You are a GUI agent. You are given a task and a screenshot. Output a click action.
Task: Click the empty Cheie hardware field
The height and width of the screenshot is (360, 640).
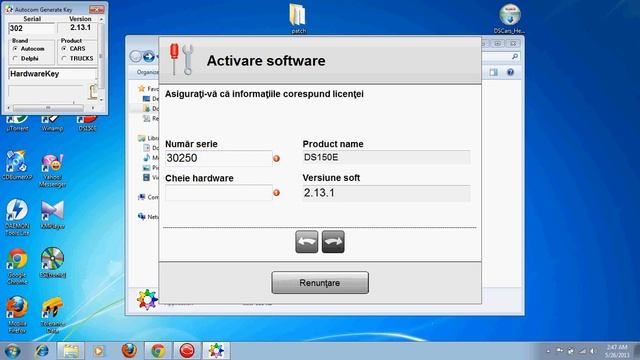(218, 193)
